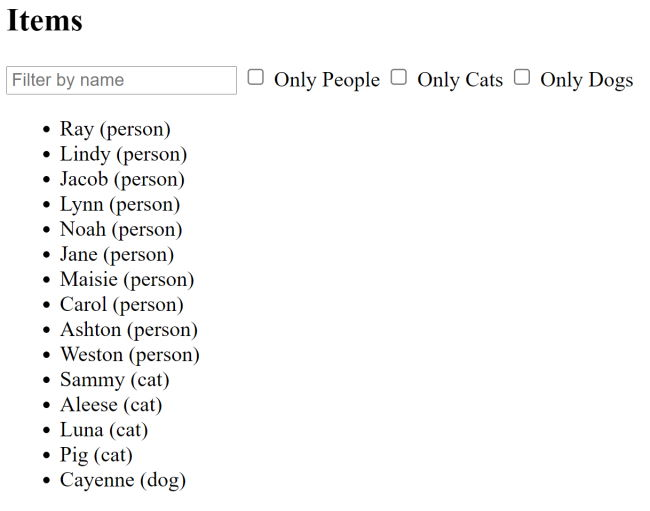Choose Noah (person) from the list
Screen dimensions: 650x511
pyautogui.click(x=121, y=229)
